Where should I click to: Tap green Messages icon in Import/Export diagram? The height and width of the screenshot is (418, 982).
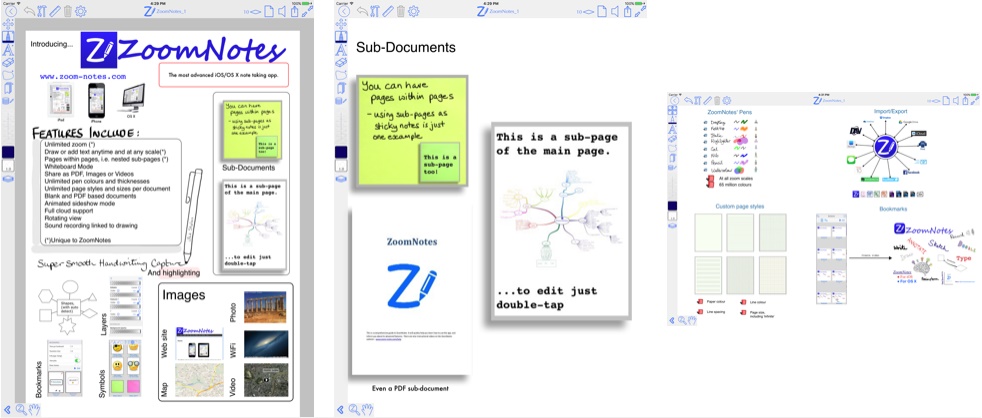[851, 161]
